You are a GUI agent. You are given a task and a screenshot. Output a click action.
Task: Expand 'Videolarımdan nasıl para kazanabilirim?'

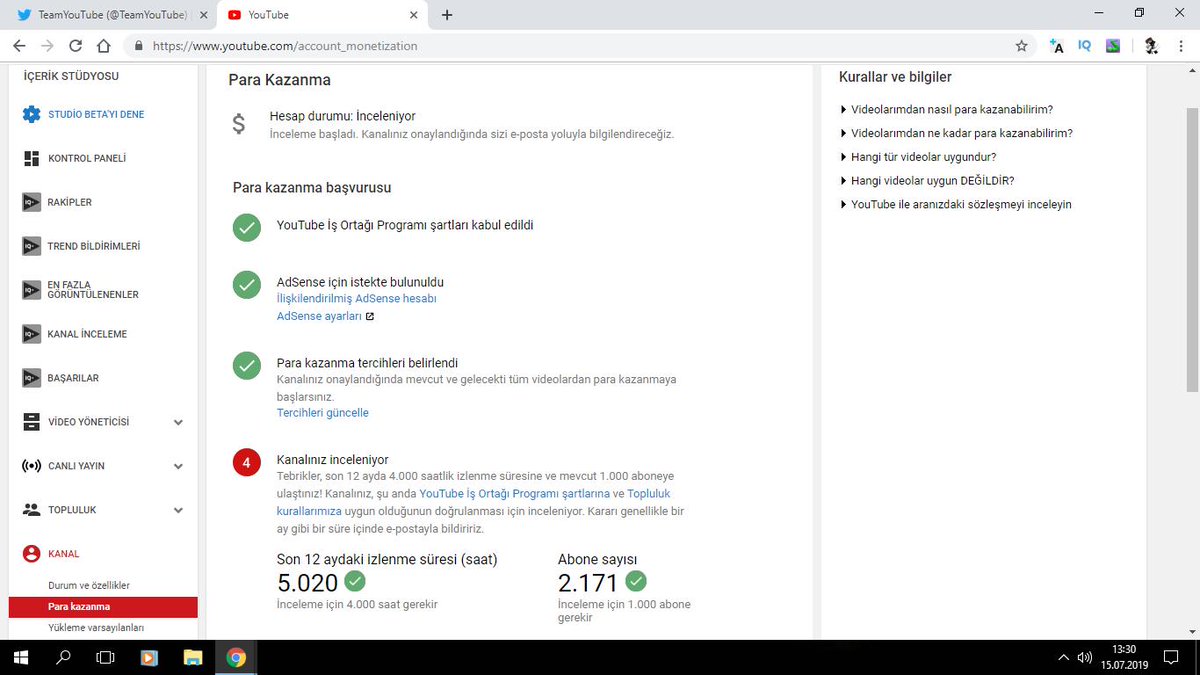click(946, 109)
